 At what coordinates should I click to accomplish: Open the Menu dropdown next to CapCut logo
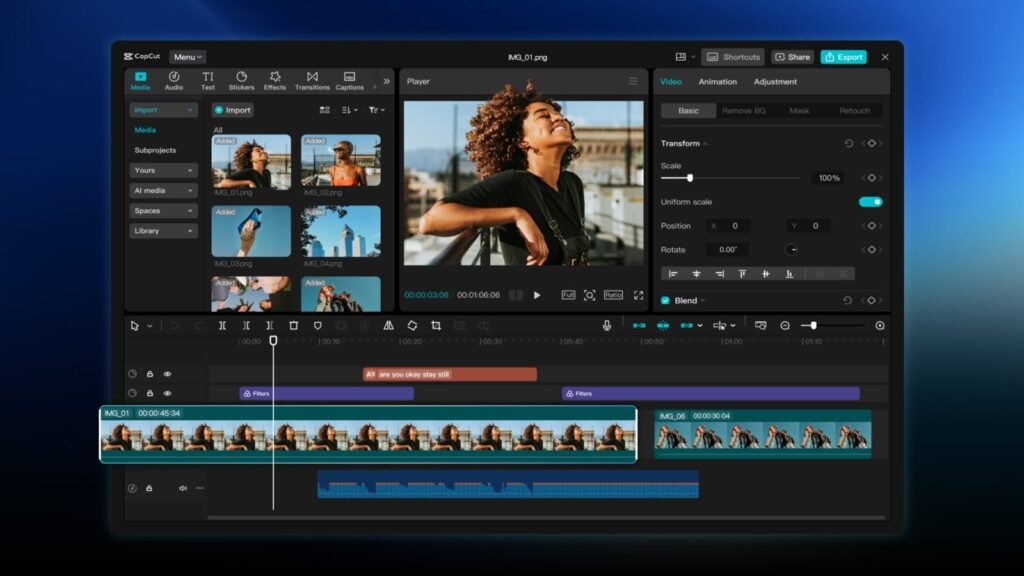click(187, 57)
